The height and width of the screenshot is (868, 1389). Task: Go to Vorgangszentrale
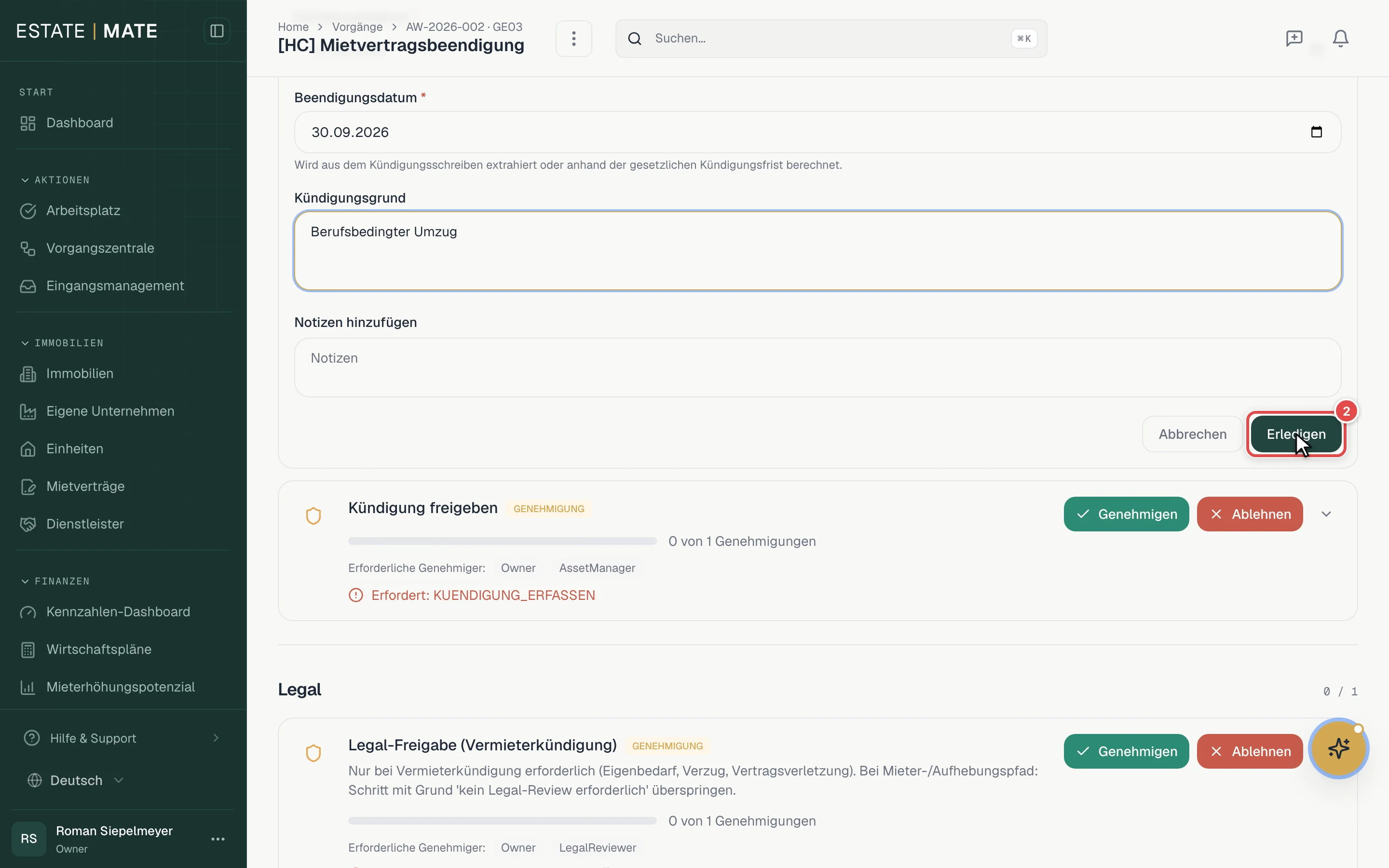[123, 248]
